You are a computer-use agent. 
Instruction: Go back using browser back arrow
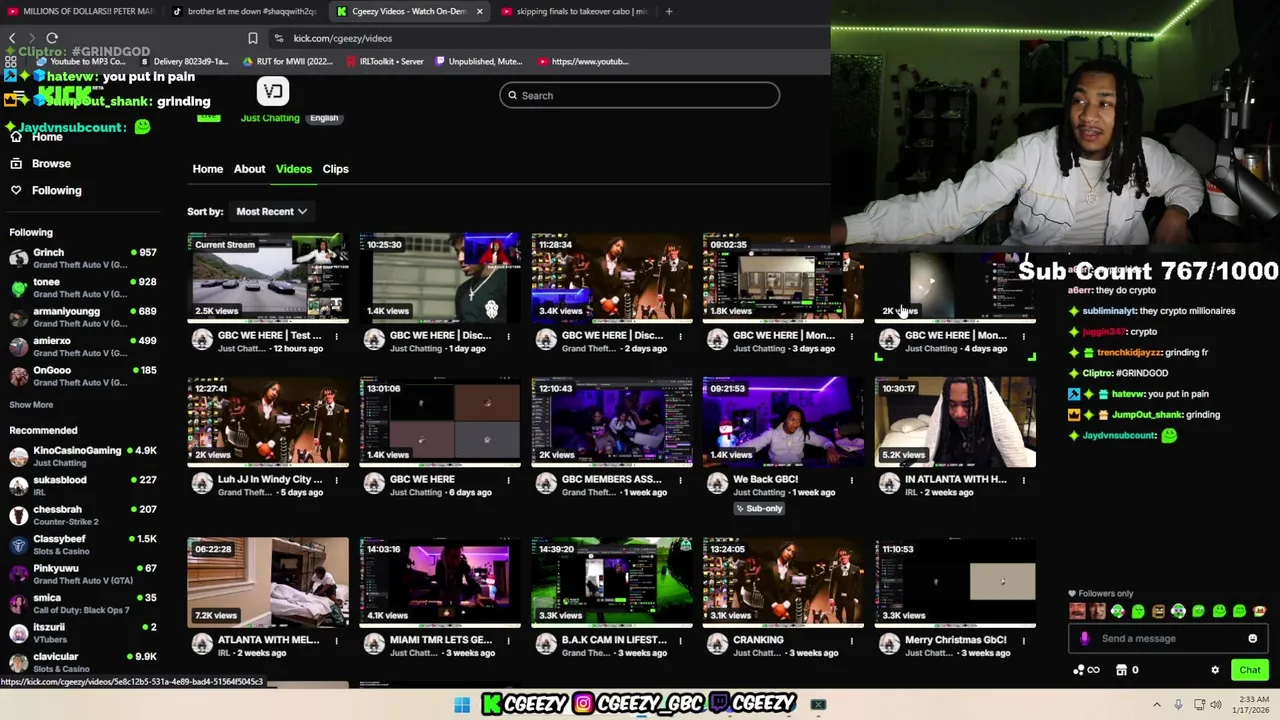tap(12, 38)
